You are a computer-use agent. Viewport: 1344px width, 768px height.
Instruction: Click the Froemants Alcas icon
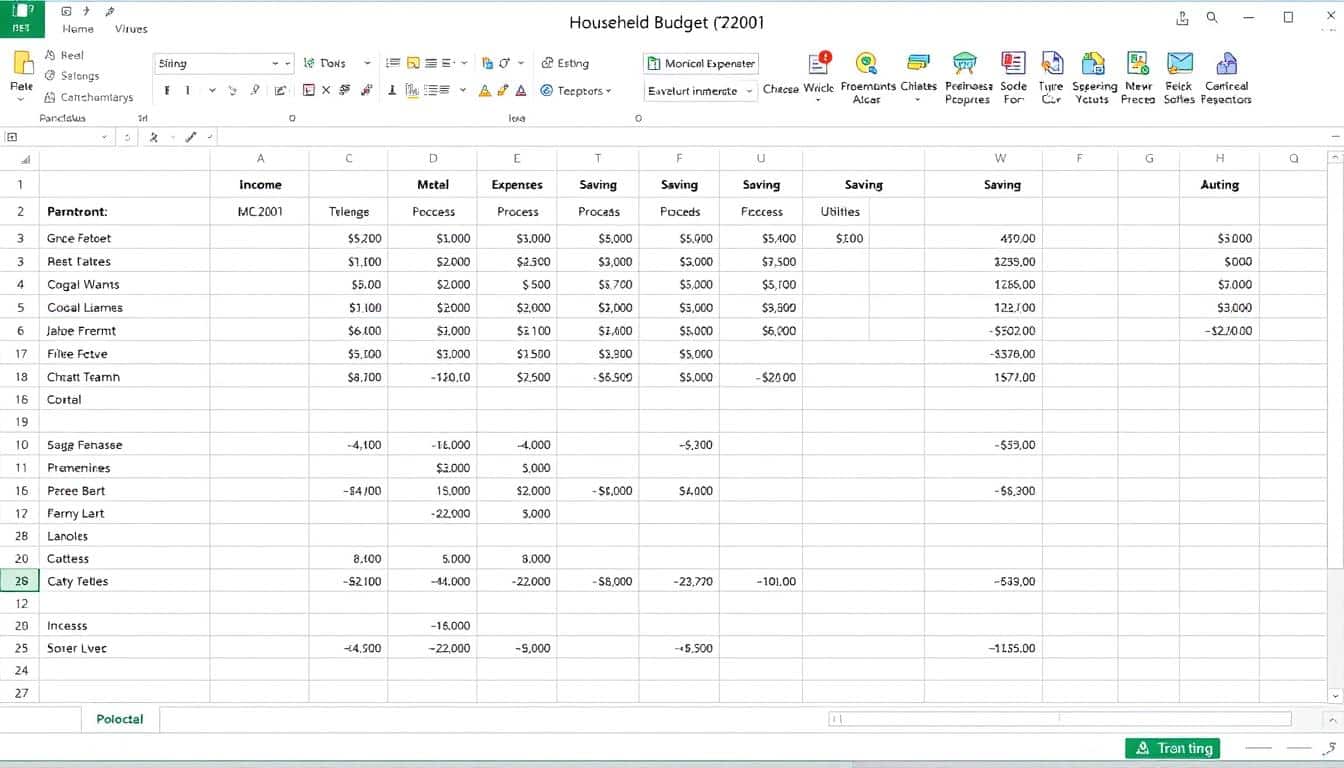(x=867, y=63)
